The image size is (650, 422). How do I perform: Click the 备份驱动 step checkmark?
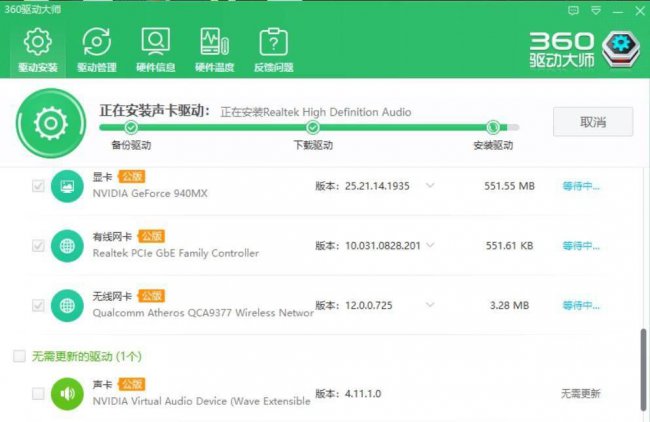pos(131,127)
